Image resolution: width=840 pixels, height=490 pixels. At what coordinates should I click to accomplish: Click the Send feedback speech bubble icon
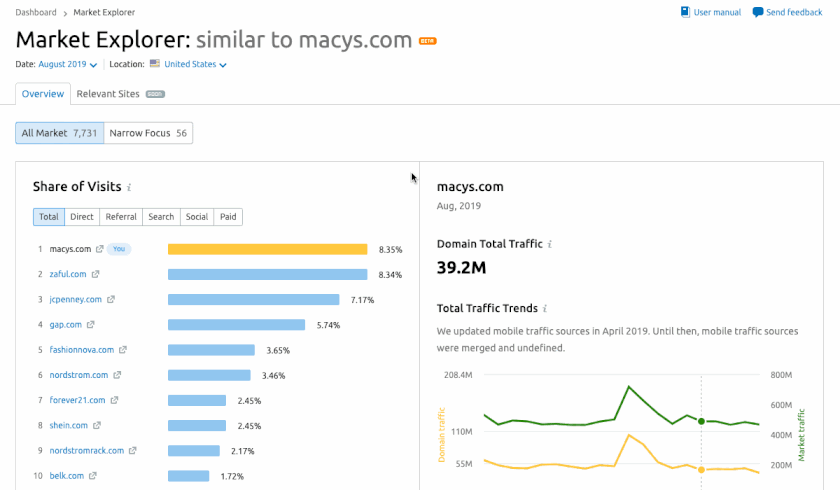tap(758, 12)
